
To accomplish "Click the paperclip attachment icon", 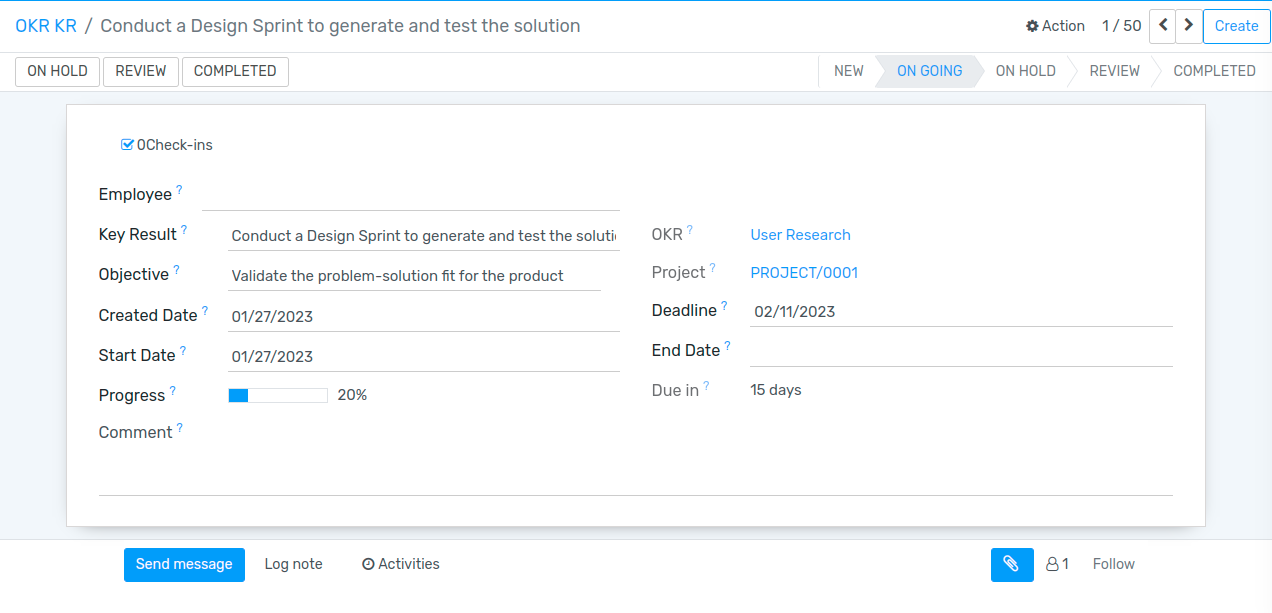I will (x=1011, y=564).
